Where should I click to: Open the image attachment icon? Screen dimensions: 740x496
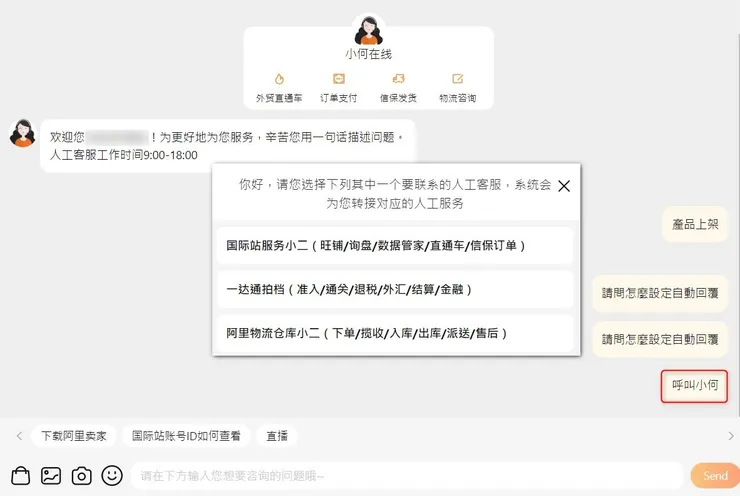51,476
